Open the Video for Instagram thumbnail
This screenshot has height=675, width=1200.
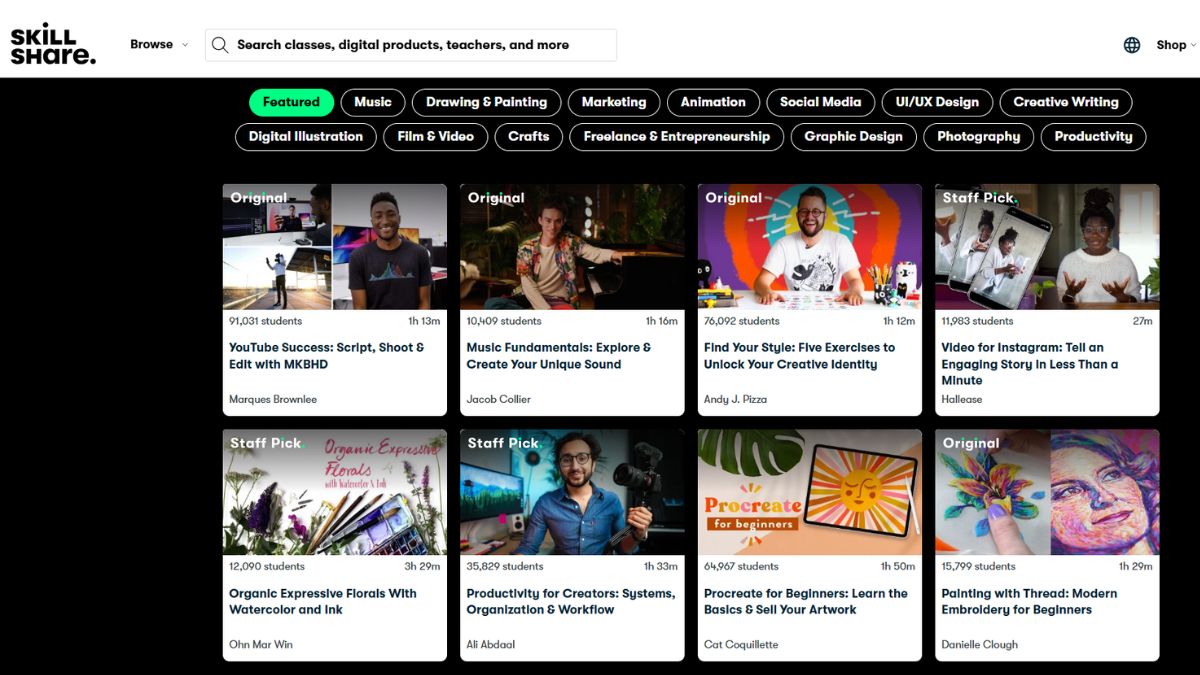[1047, 246]
